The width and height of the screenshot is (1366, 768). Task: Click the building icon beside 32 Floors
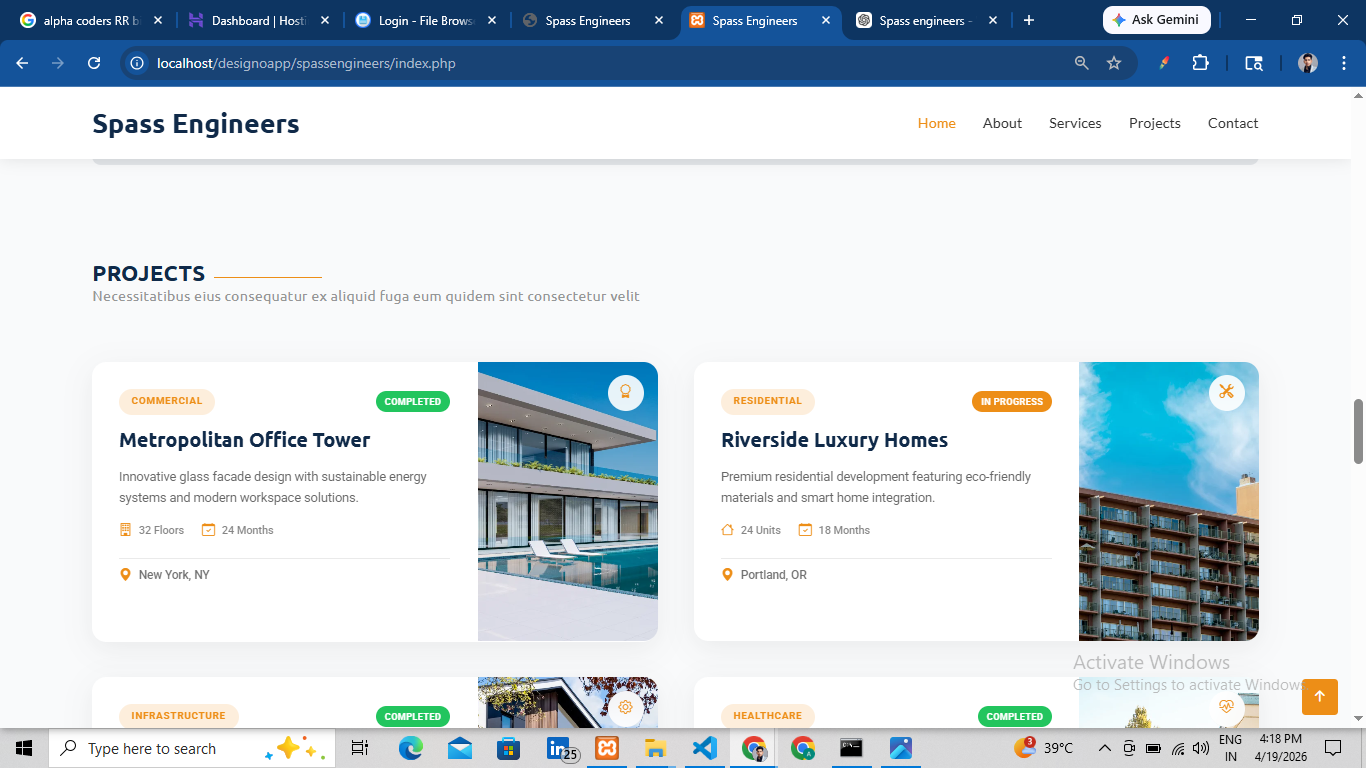(x=126, y=530)
